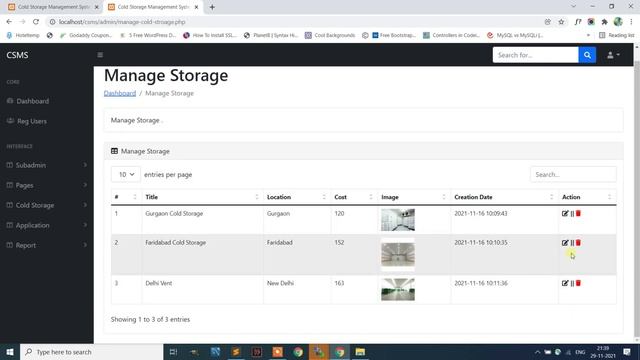Edit Faridabad Cold Storage entry
The width and height of the screenshot is (640, 360).
(x=565, y=242)
